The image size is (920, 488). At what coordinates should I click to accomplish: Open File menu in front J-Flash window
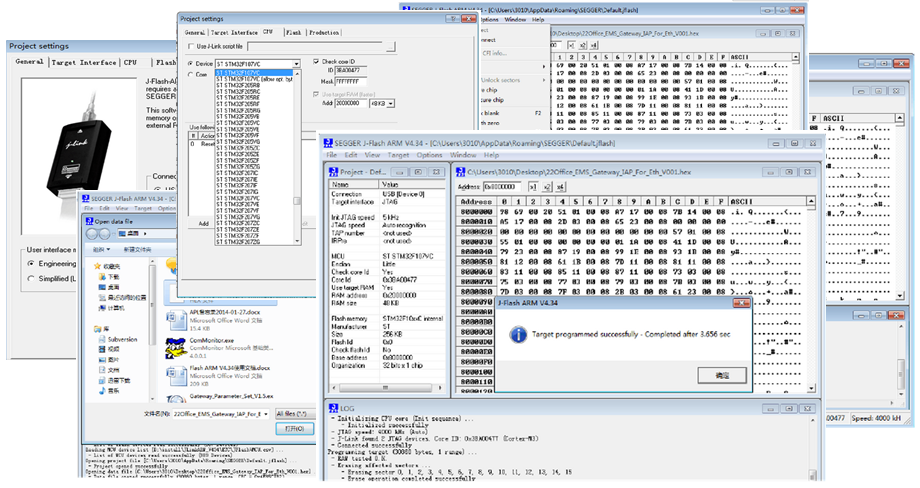pyautogui.click(x=332, y=155)
